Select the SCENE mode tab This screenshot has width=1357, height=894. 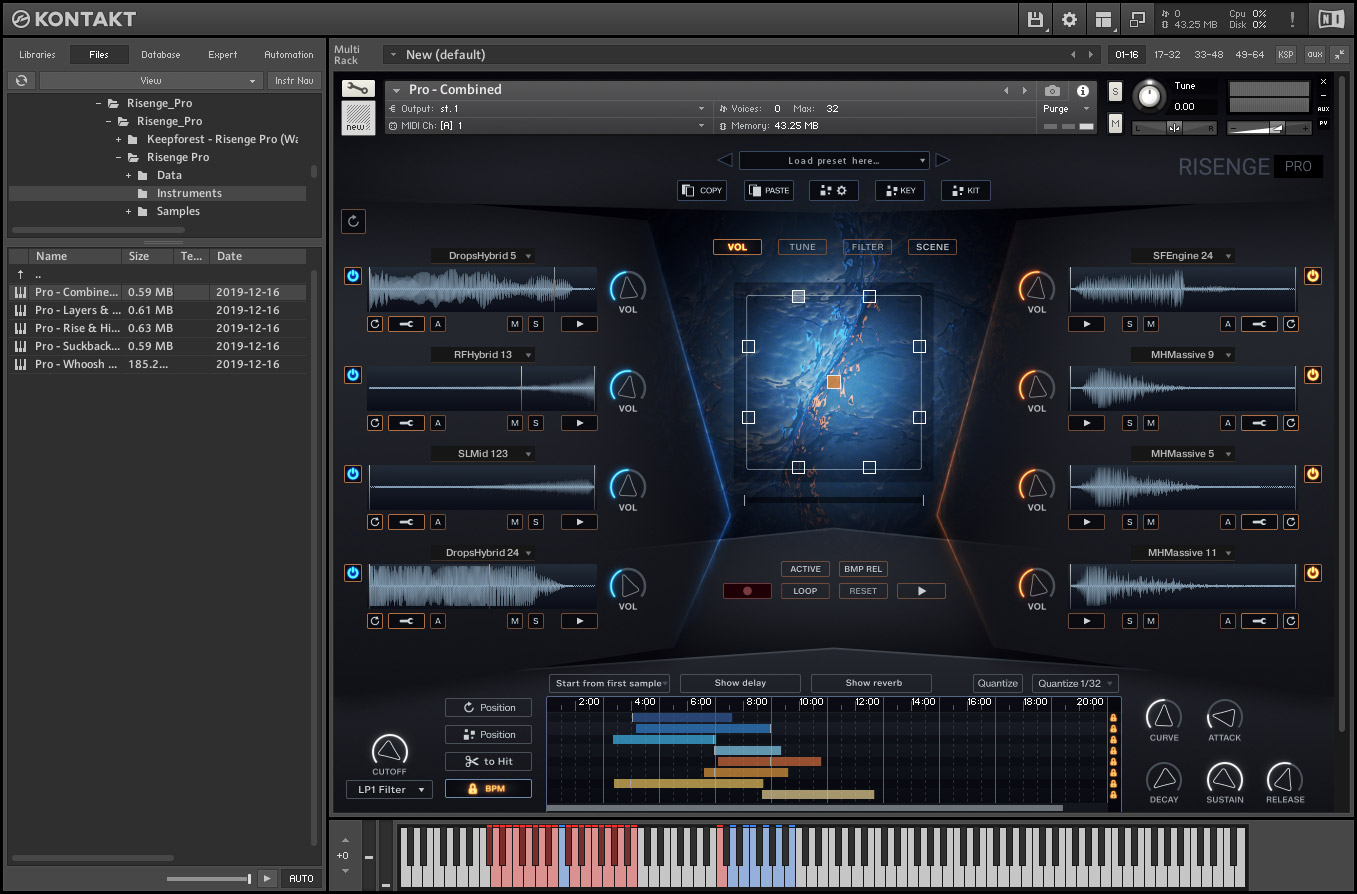click(932, 247)
